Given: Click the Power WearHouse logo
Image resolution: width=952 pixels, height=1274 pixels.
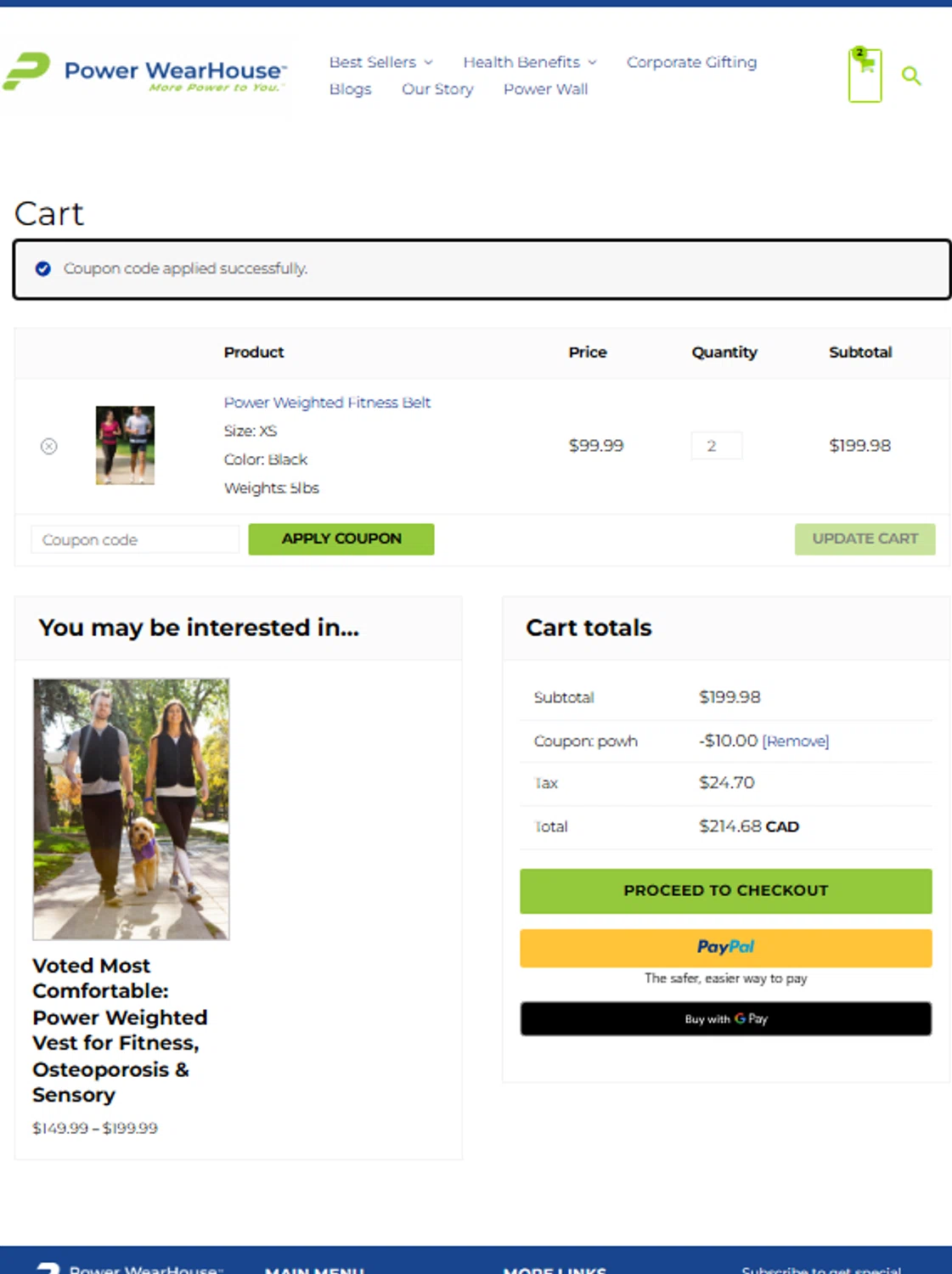Looking at the screenshot, I should point(145,73).
